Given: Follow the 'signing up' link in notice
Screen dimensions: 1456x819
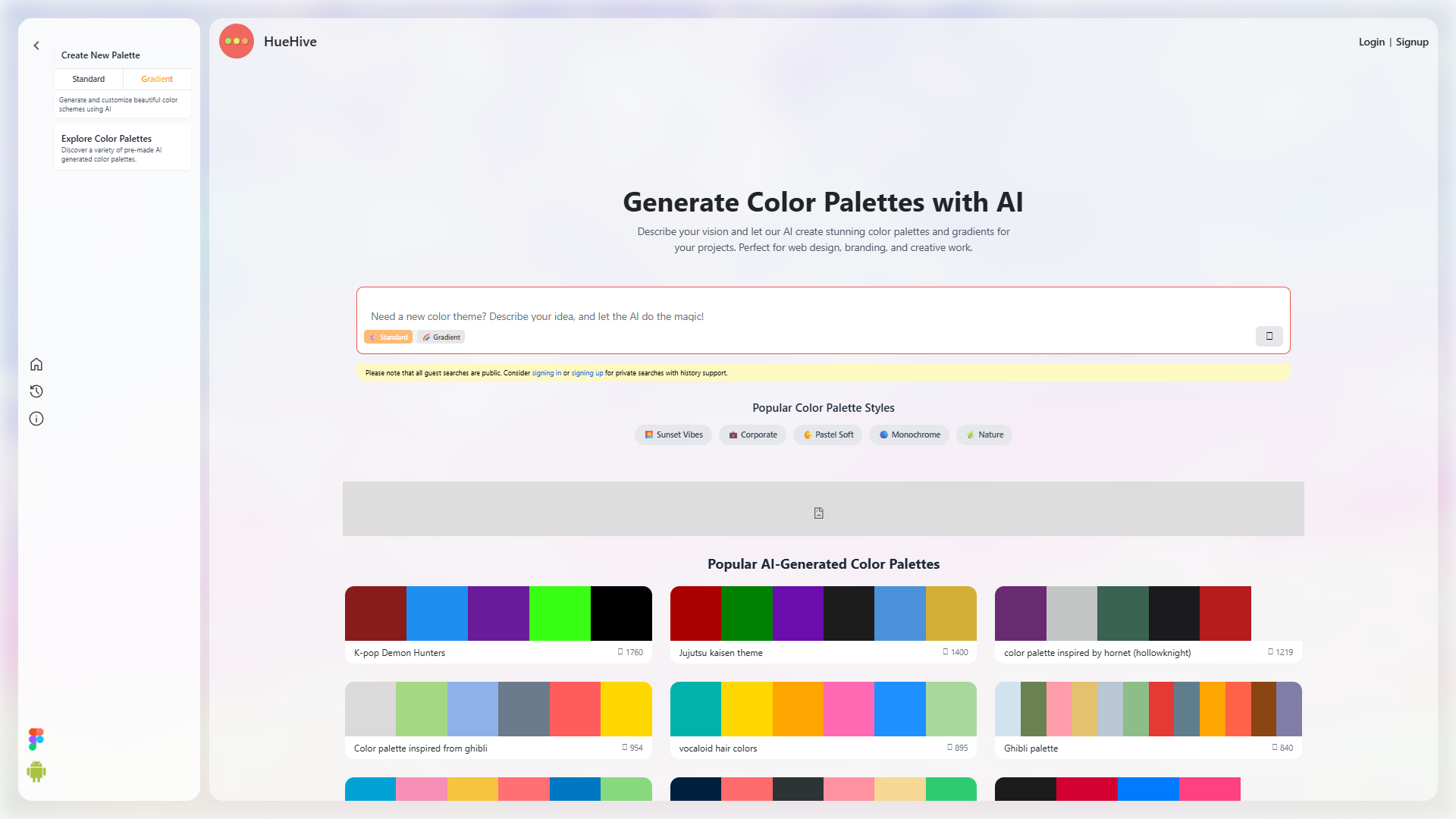Looking at the screenshot, I should 587,373.
